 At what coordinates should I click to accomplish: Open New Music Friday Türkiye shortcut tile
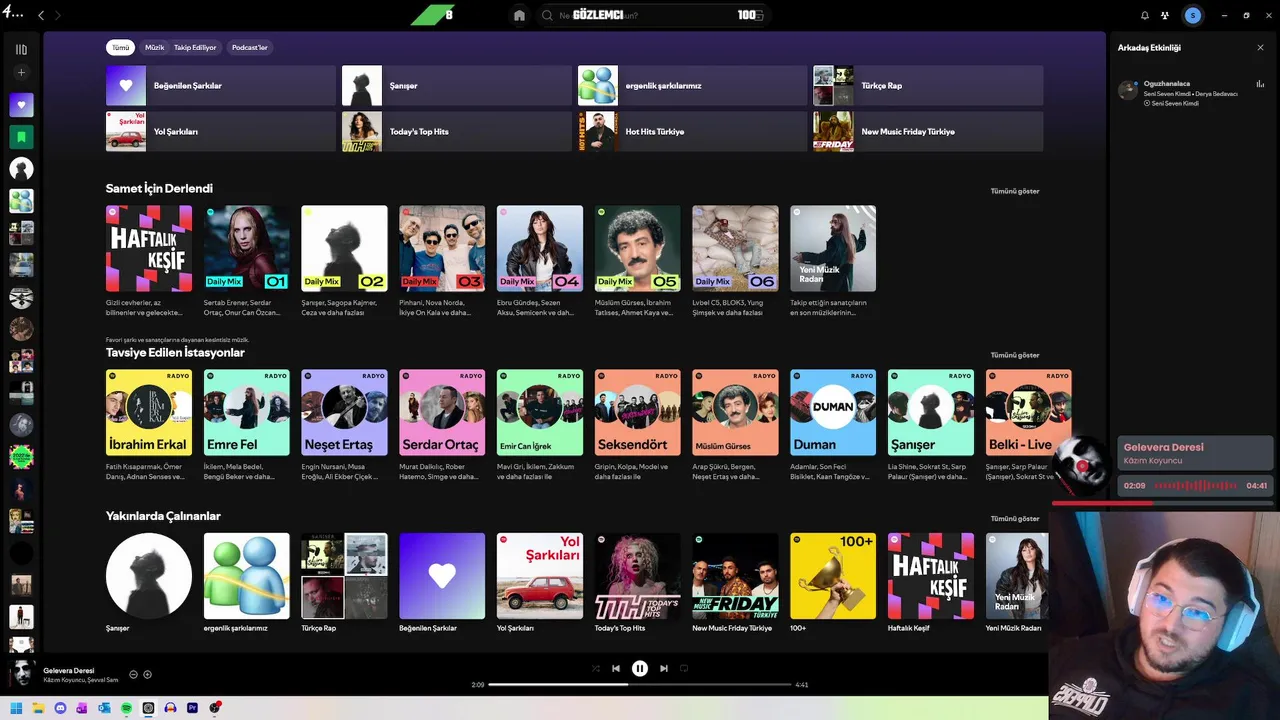[x=928, y=131]
